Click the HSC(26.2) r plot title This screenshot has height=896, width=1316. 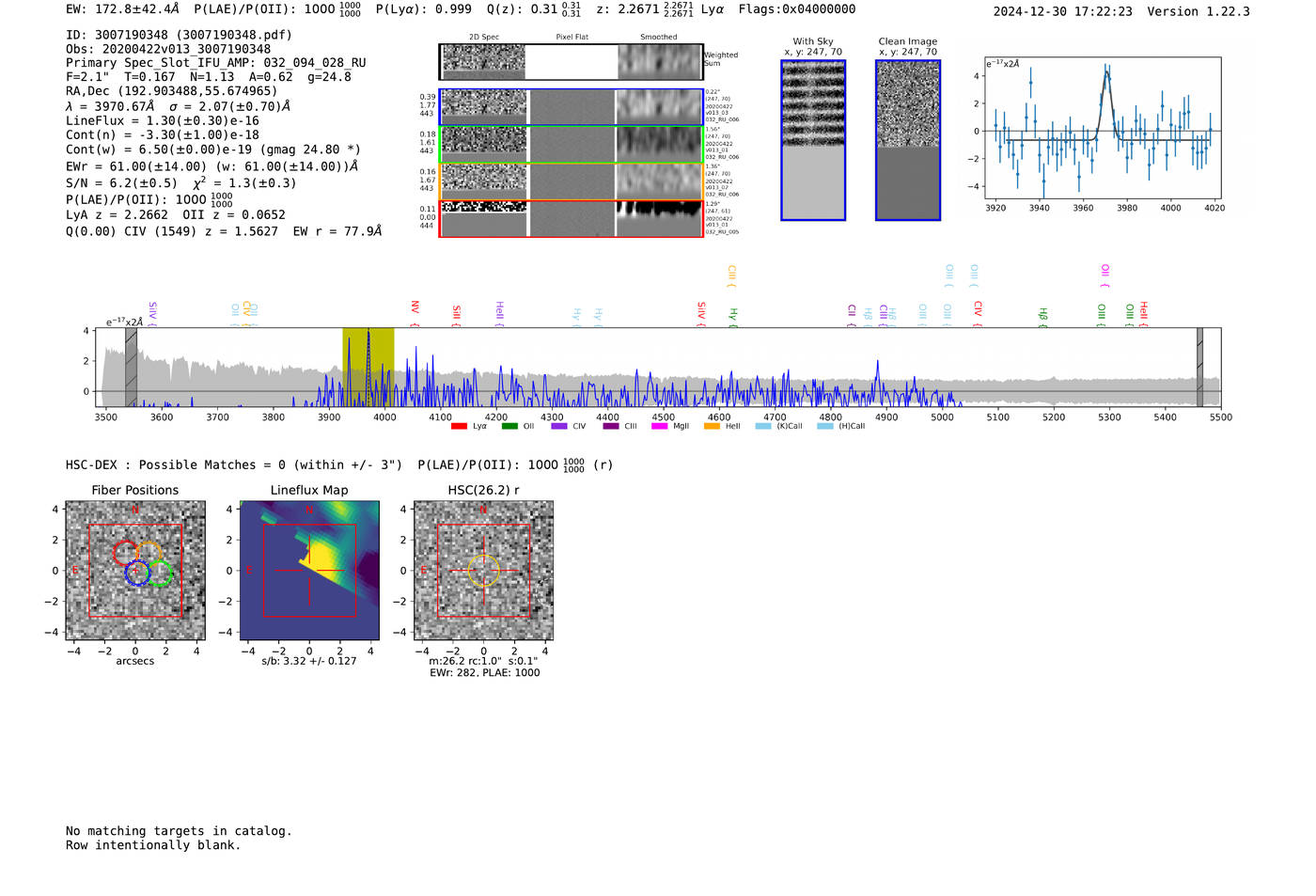[x=483, y=490]
